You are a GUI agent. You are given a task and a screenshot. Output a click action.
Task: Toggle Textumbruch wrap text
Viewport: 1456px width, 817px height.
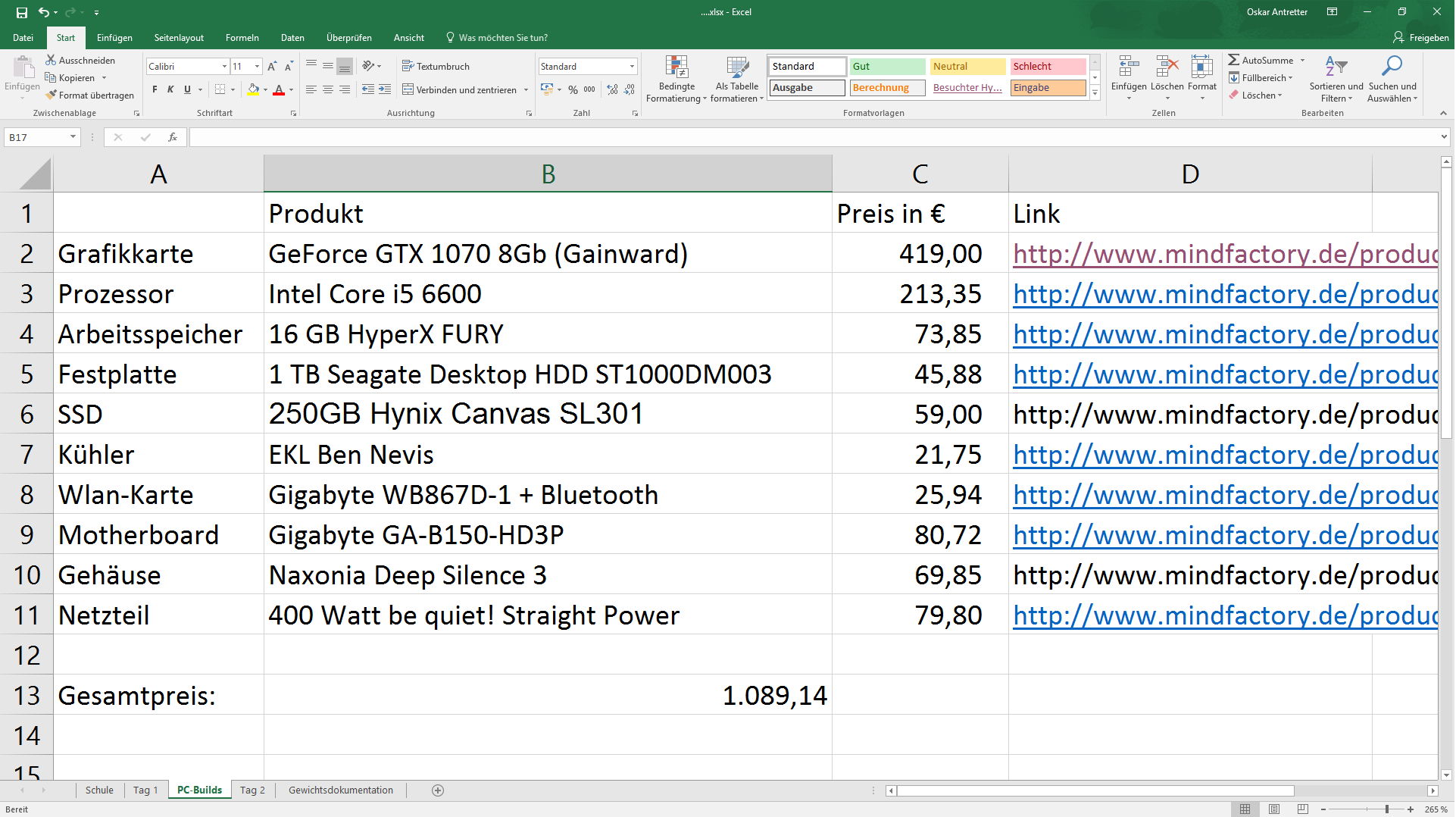[x=436, y=66]
